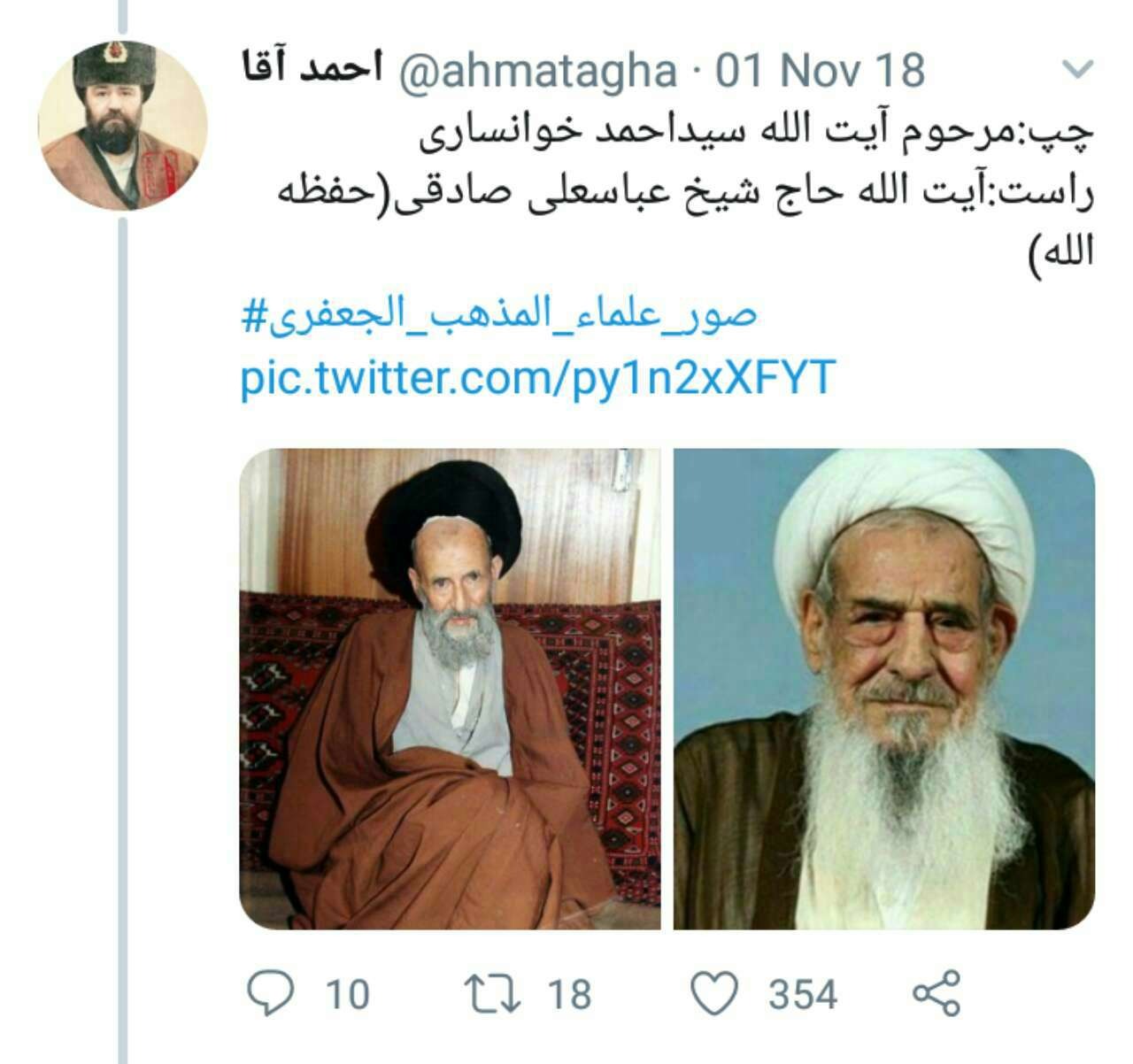The image size is (1133, 1064).
Task: Click the retweet count 18
Action: click(x=568, y=994)
